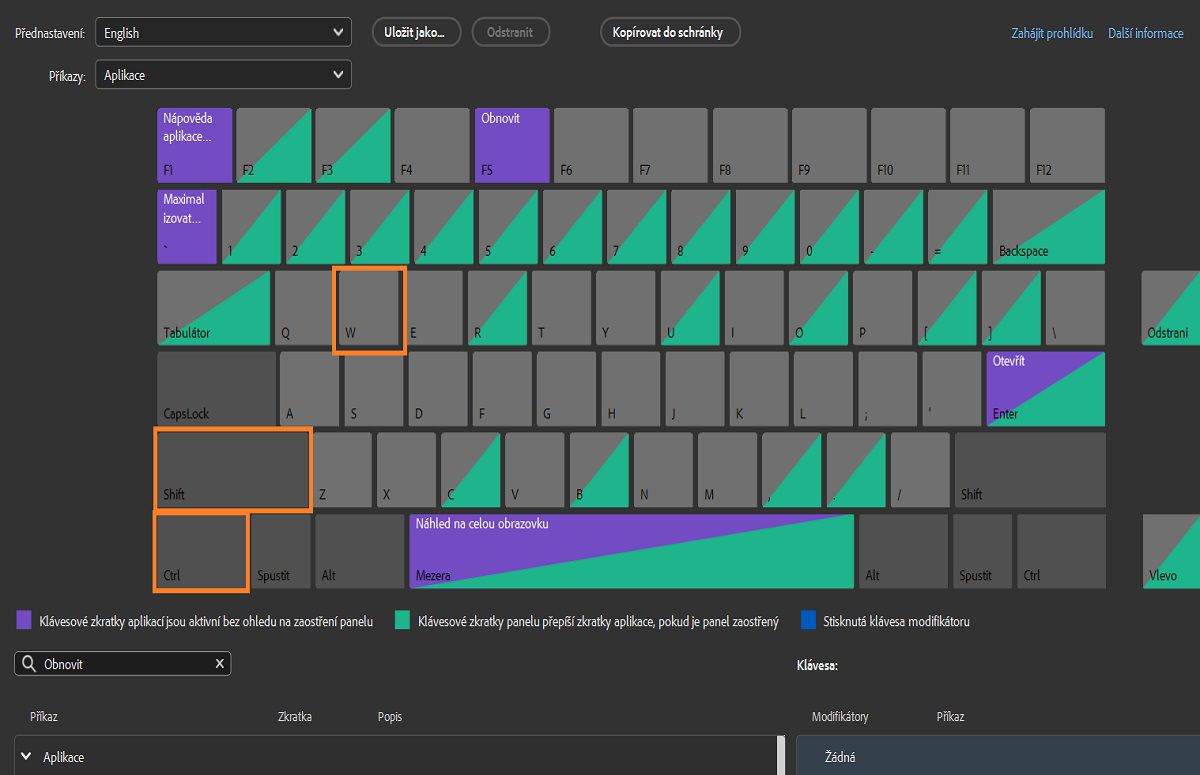The height and width of the screenshot is (775, 1200).
Task: Select the Mezera spacebar key
Action: (631, 551)
